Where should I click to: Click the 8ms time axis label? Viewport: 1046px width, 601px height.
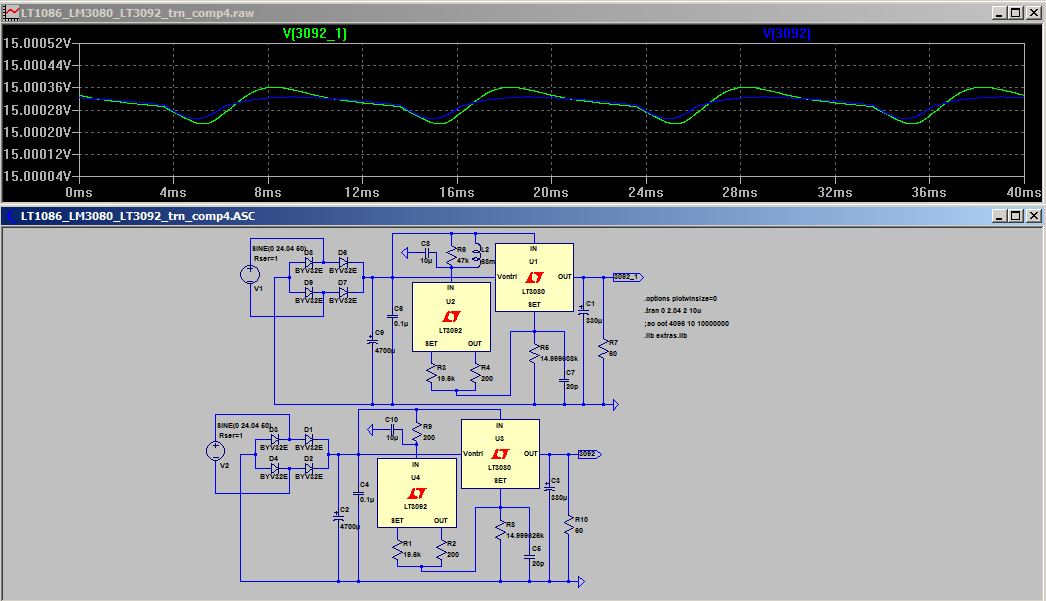(268, 193)
